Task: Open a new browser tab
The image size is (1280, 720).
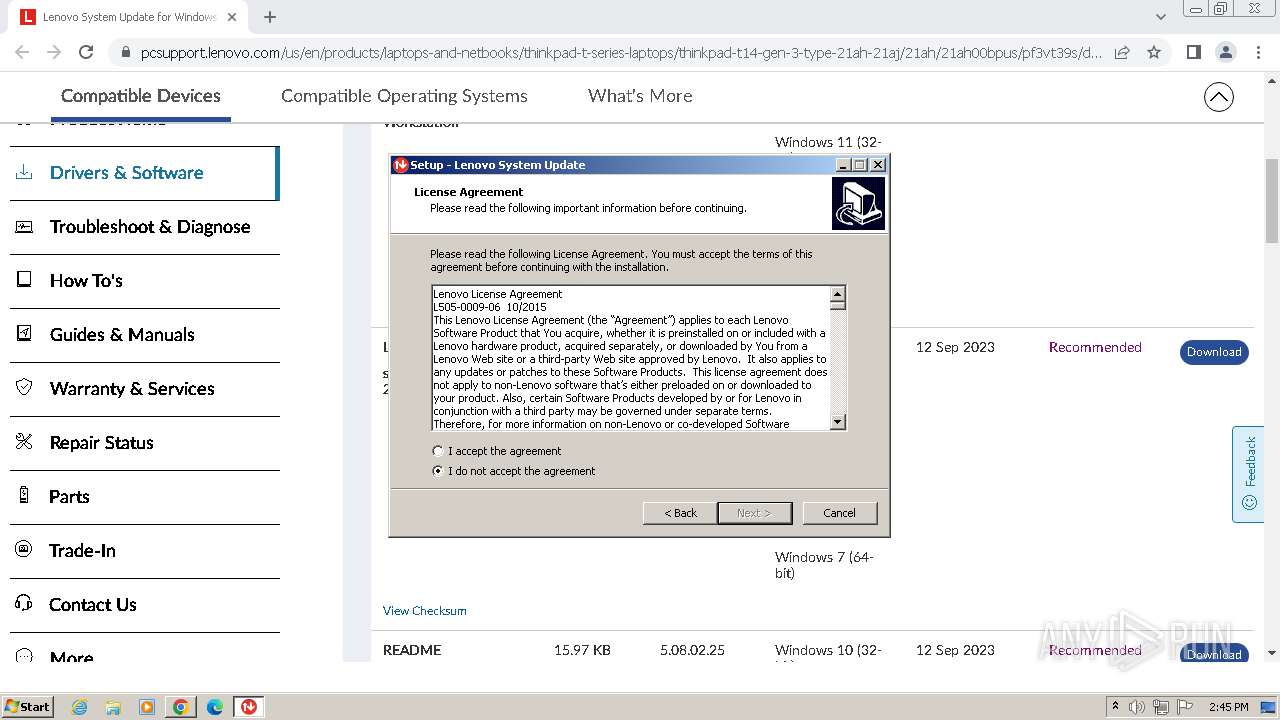Action: pos(270,17)
